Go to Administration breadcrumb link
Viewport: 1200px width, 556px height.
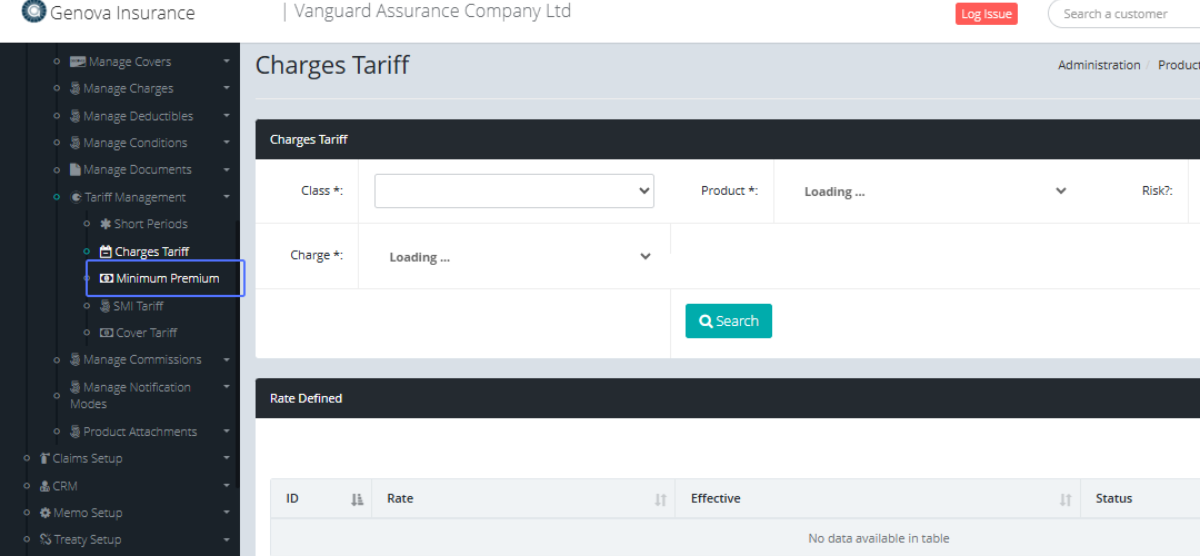coord(1099,65)
